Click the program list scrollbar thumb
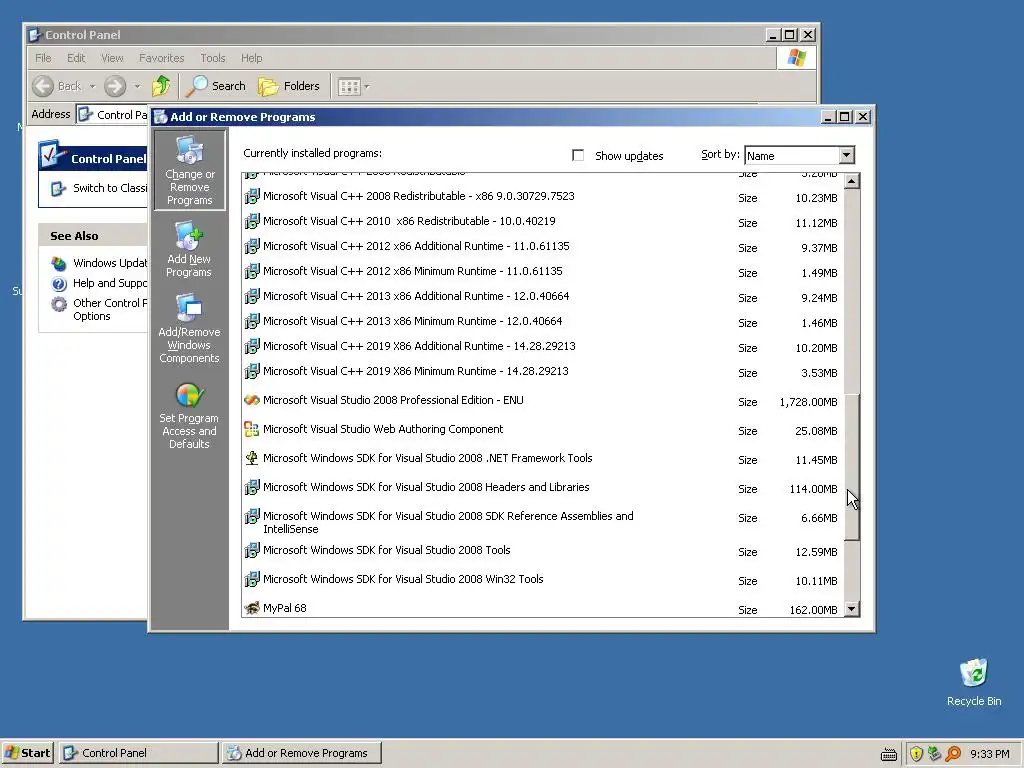 852,466
